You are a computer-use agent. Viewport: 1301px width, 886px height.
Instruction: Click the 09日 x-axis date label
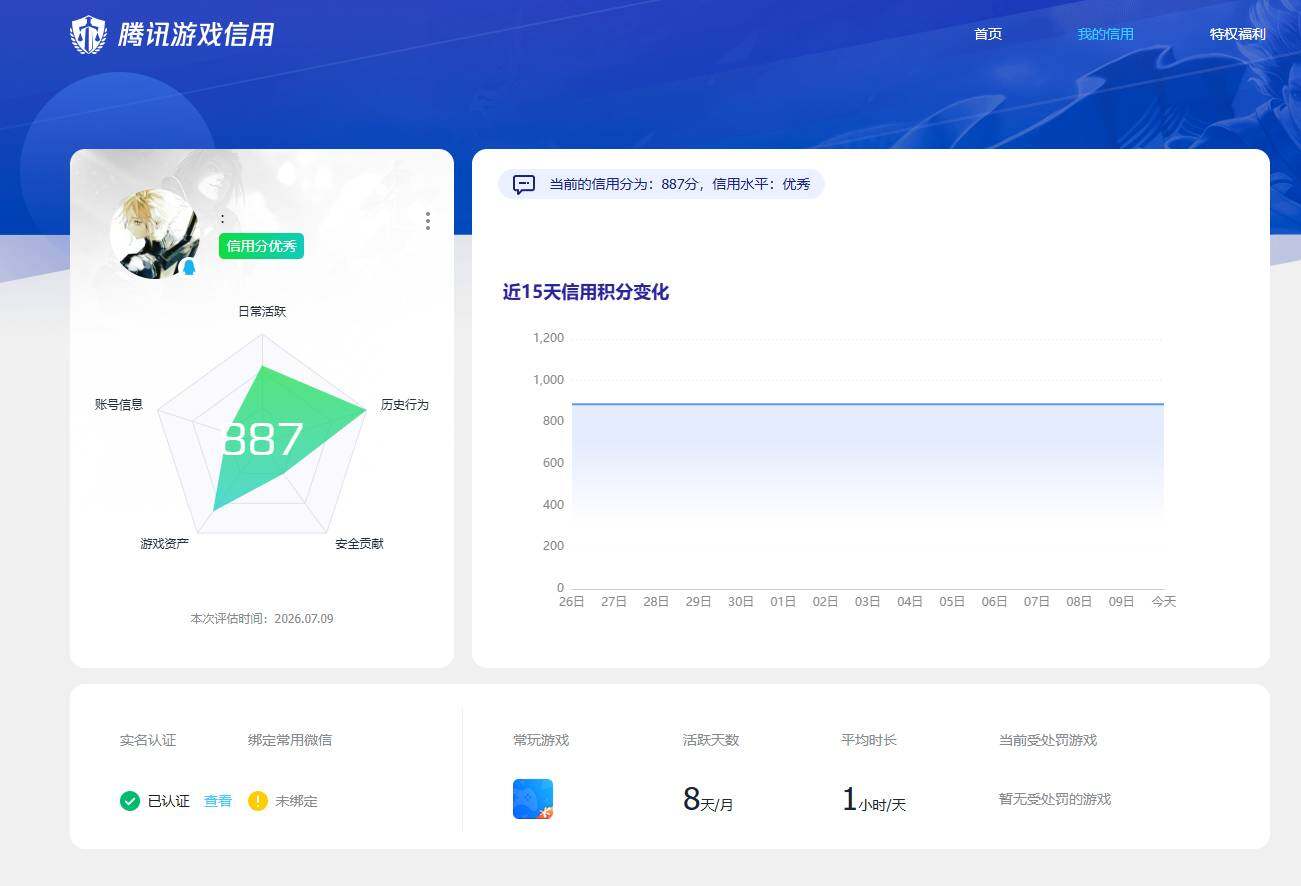(1121, 602)
